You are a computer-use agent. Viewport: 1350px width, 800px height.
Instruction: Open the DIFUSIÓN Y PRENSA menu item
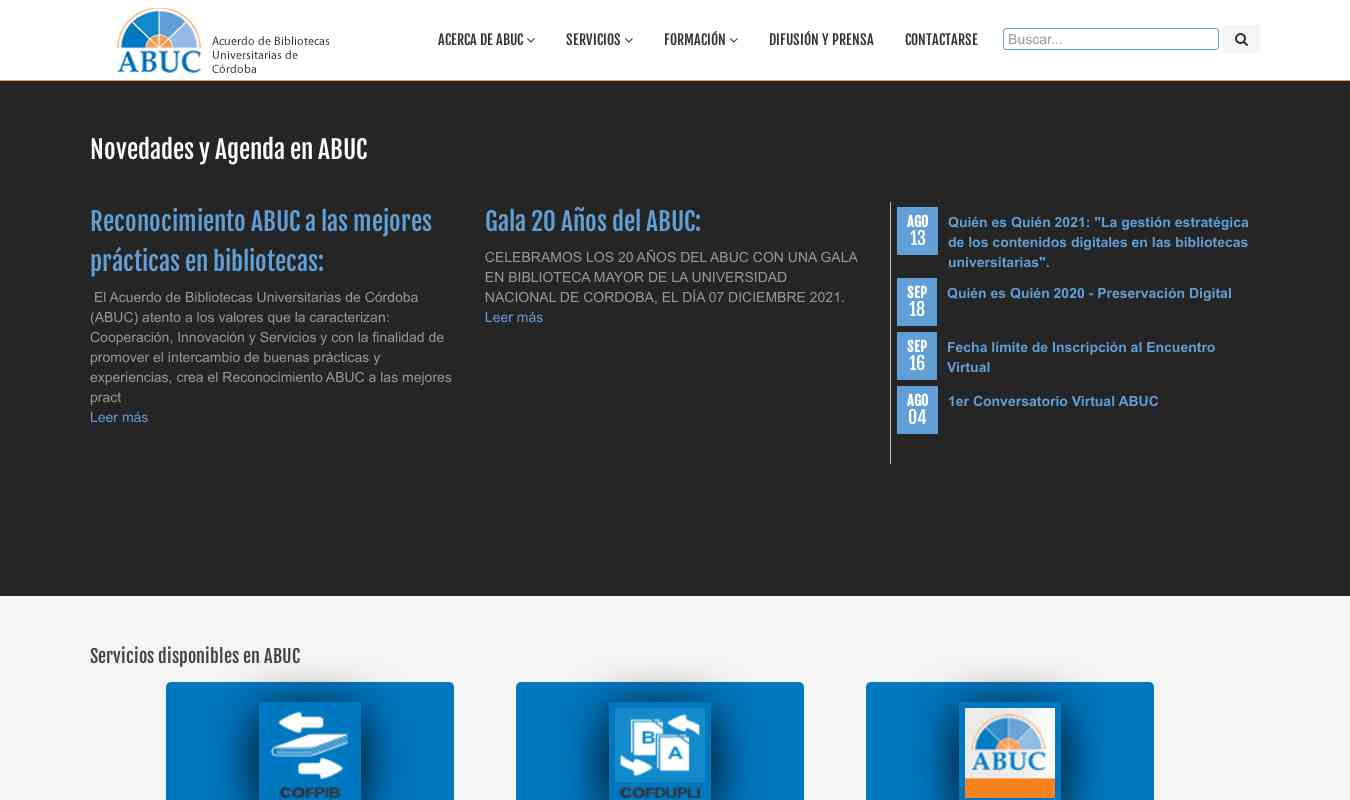click(821, 40)
